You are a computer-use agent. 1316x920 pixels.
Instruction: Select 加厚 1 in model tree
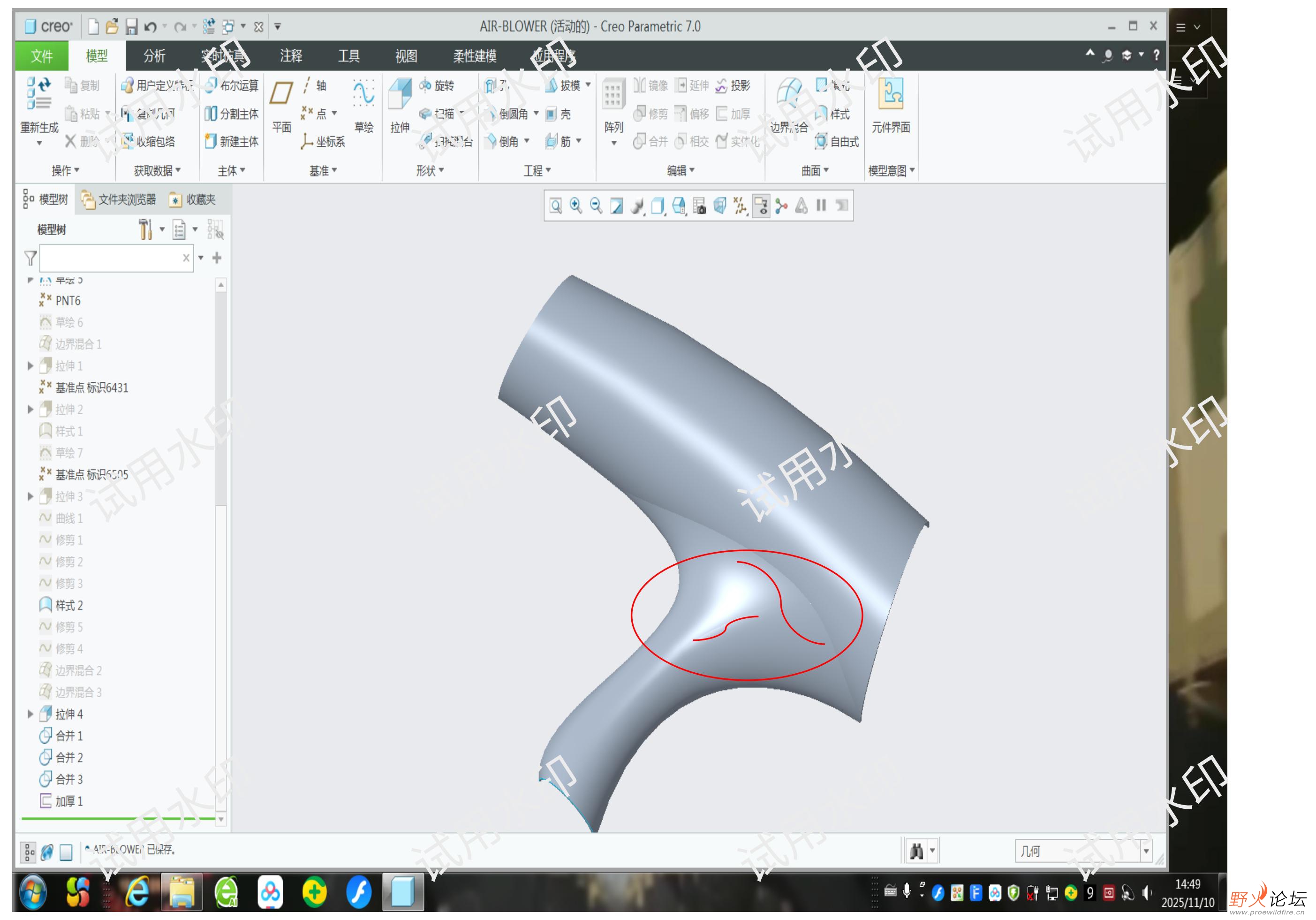click(x=69, y=801)
